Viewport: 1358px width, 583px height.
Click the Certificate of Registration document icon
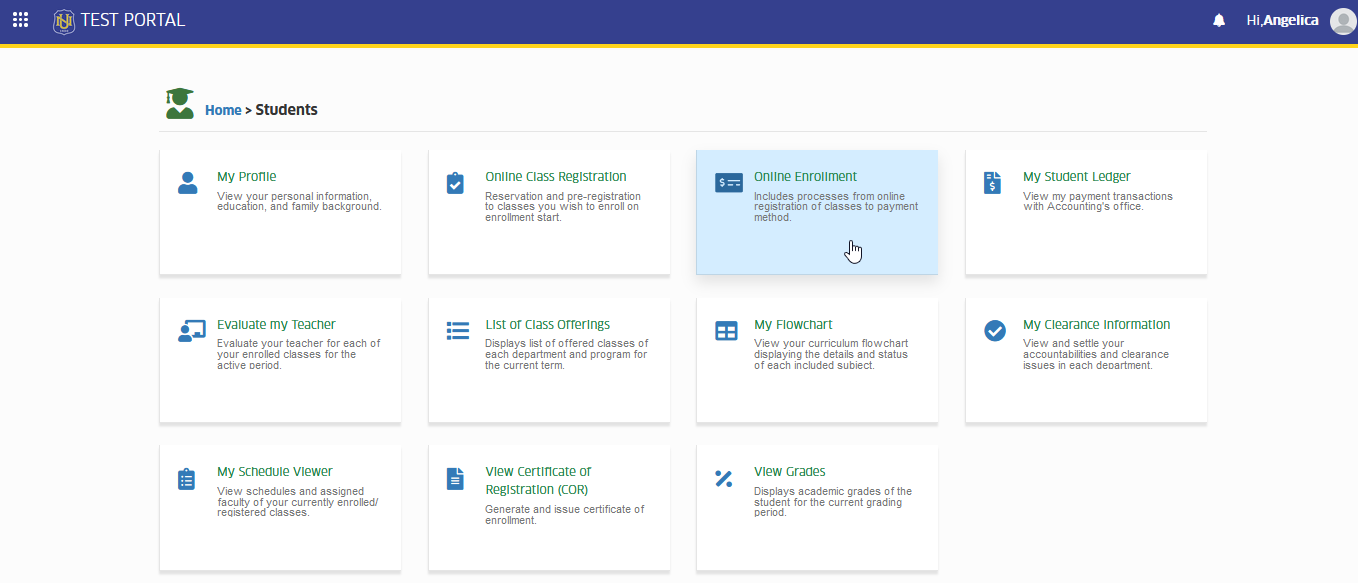coord(455,479)
